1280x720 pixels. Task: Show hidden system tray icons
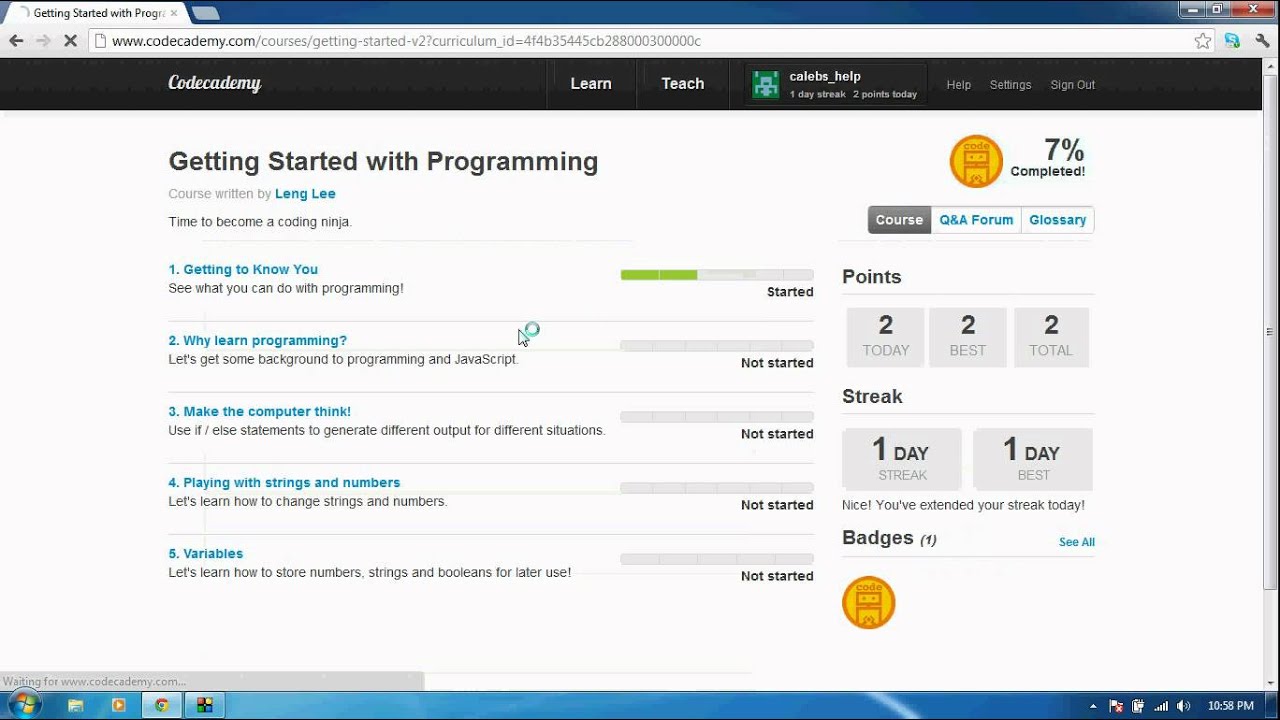pyautogui.click(x=1093, y=706)
